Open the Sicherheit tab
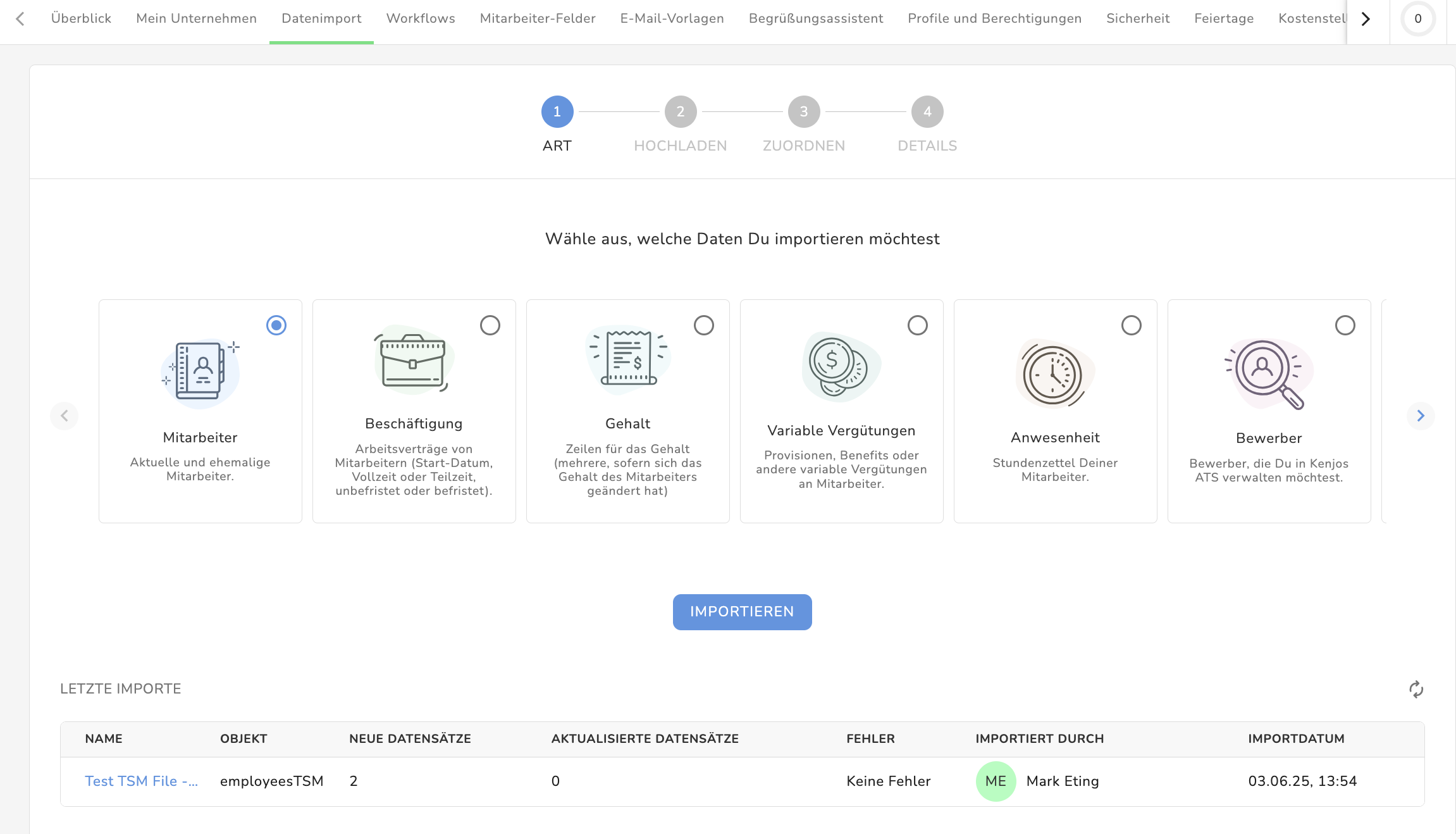Image resolution: width=1456 pixels, height=834 pixels. tap(1138, 19)
